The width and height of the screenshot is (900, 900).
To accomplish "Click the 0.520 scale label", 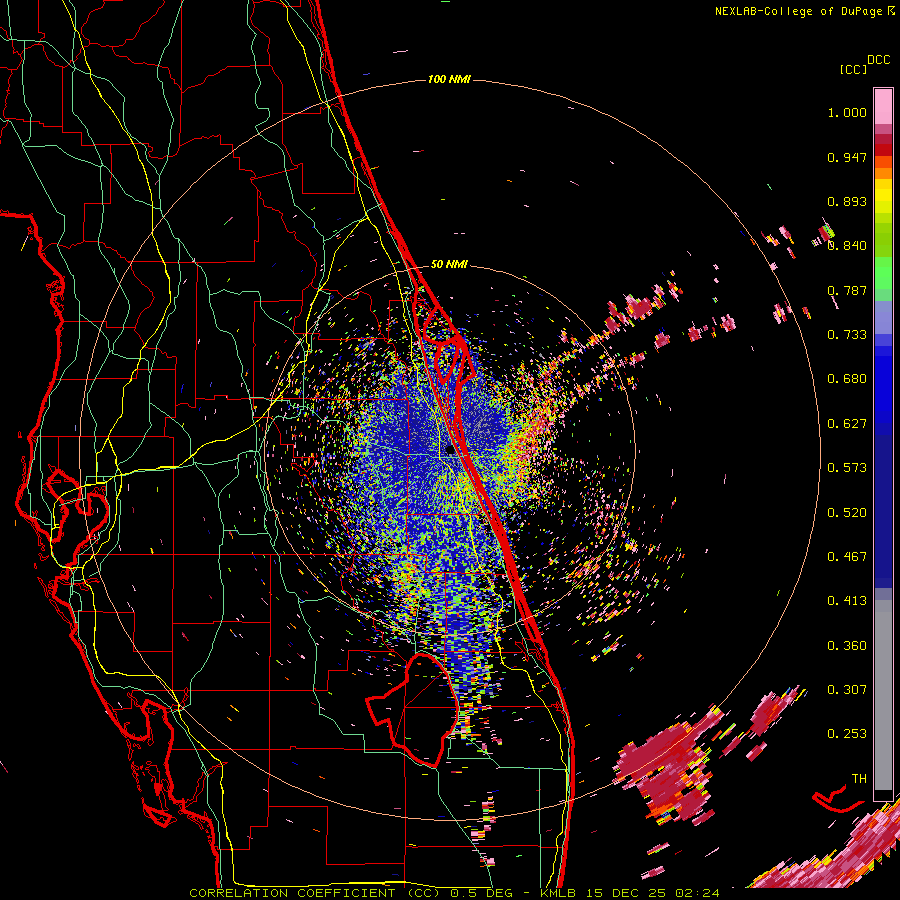I will [847, 513].
